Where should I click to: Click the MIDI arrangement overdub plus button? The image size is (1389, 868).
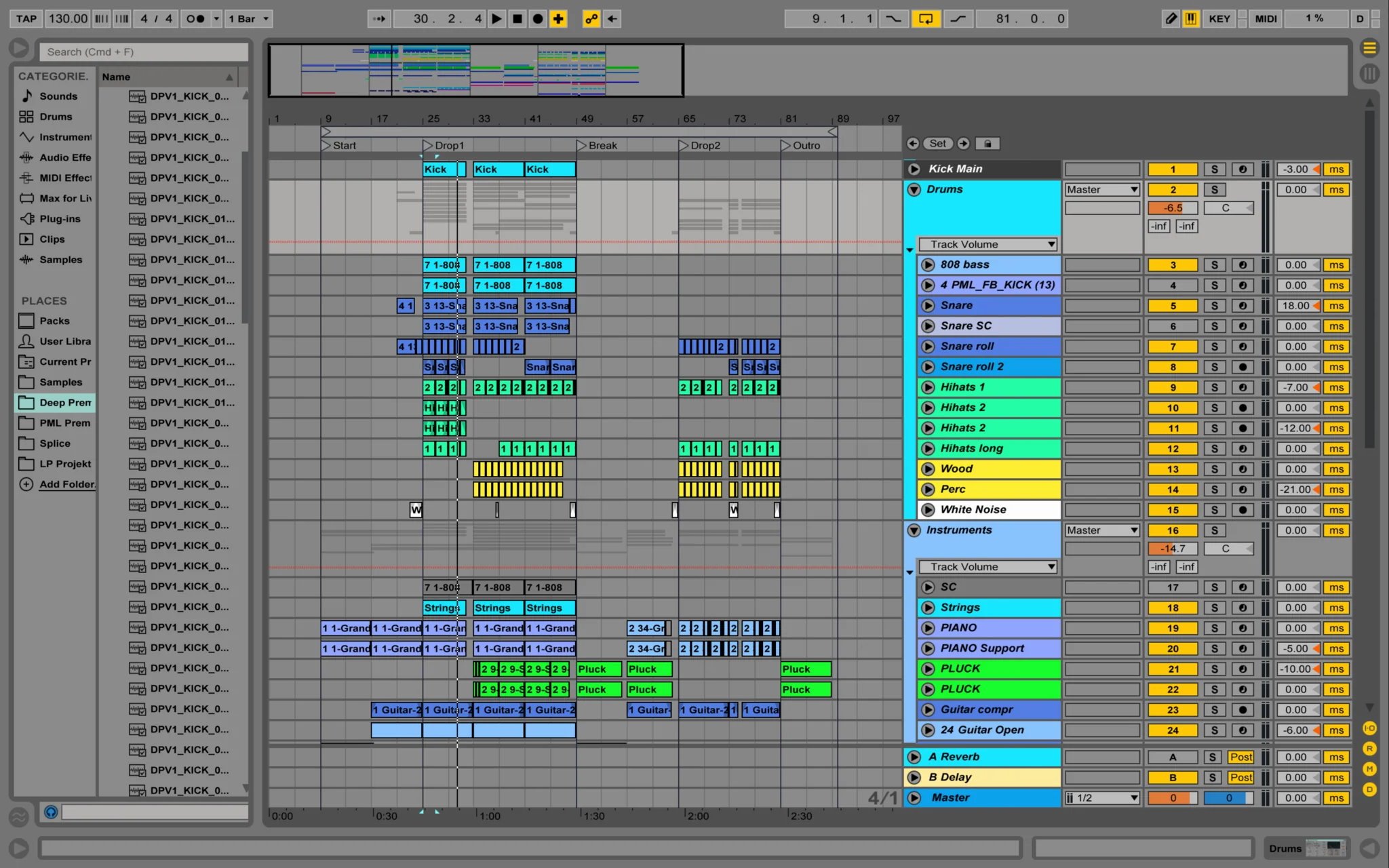pyautogui.click(x=558, y=19)
